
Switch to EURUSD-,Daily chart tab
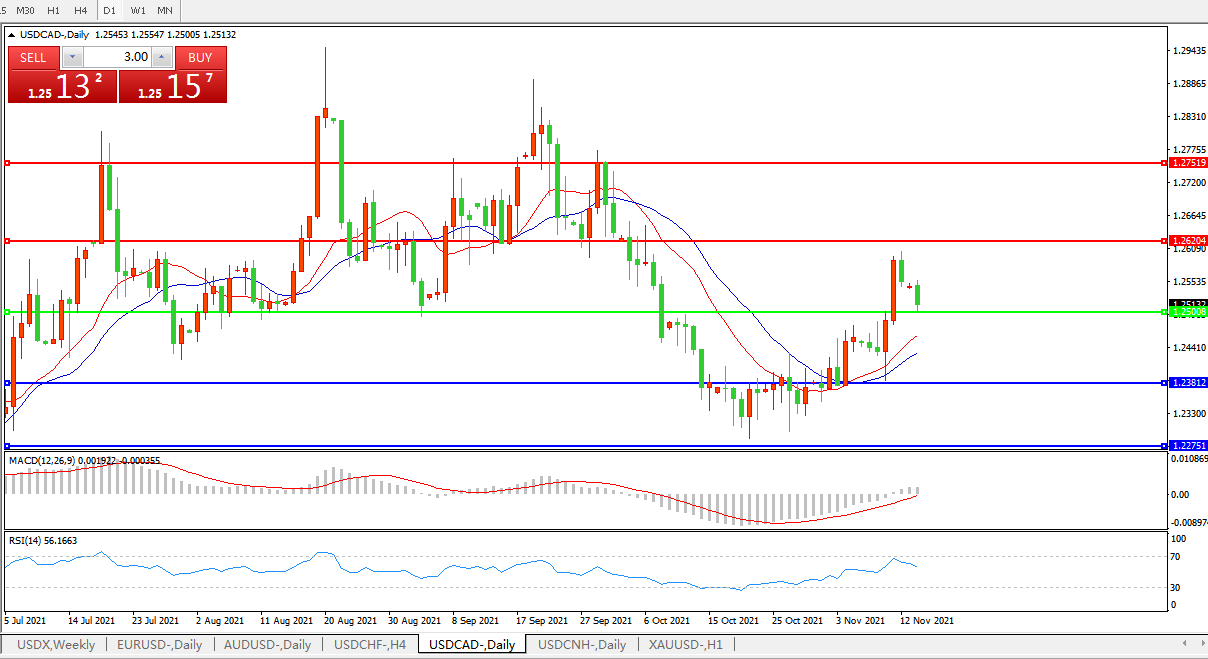click(159, 645)
